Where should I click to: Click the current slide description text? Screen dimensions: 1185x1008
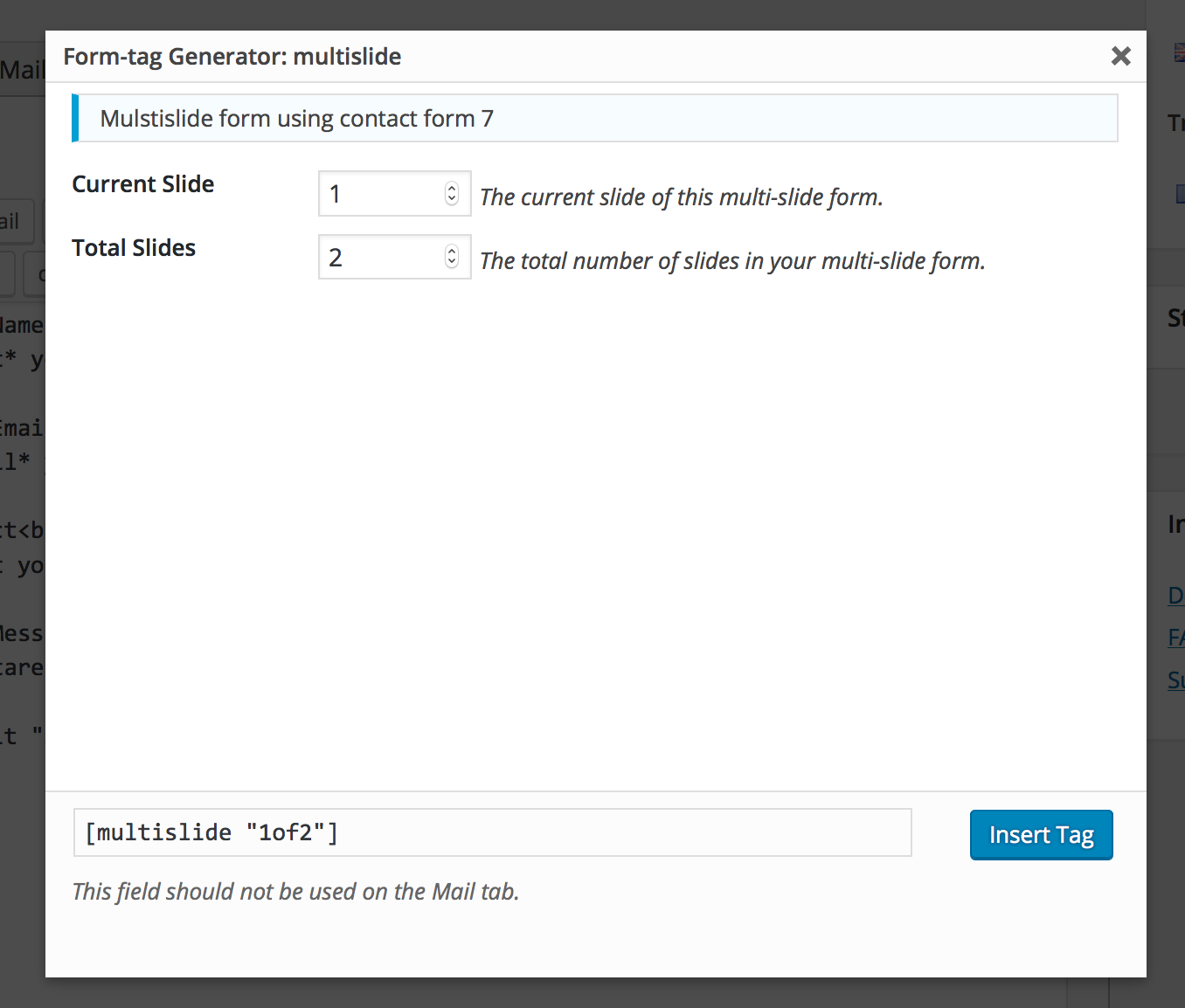pyautogui.click(x=682, y=197)
